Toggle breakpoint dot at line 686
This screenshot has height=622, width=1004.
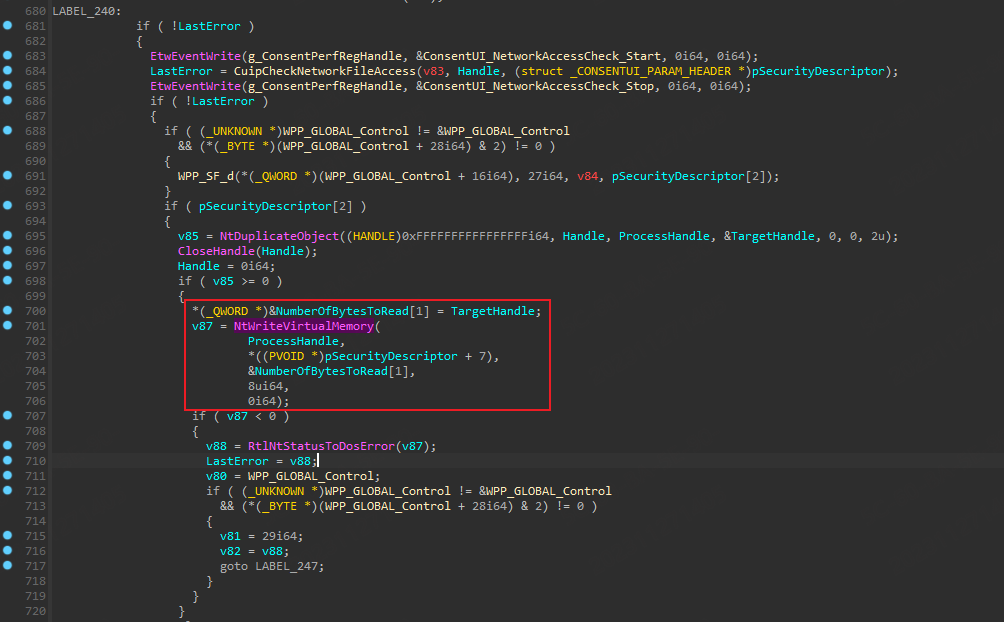(x=8, y=101)
